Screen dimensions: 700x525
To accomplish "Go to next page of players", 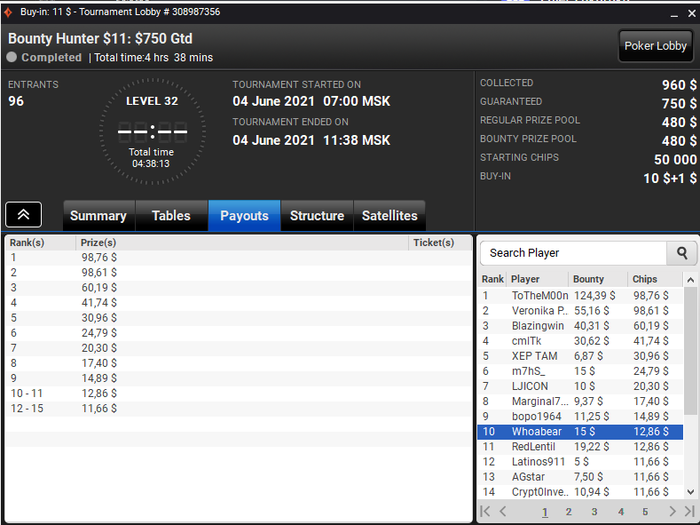I will click(672, 511).
